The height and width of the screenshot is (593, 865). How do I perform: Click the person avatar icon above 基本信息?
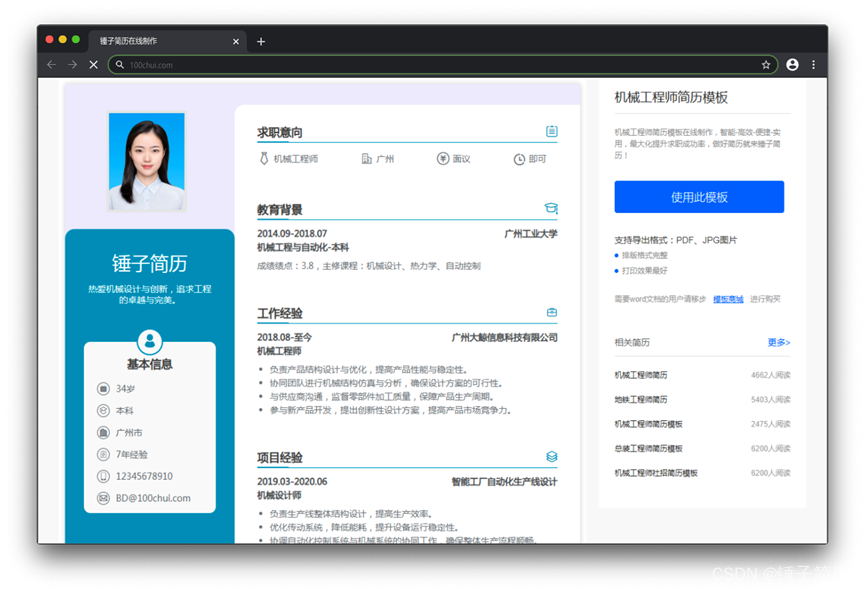[149, 341]
